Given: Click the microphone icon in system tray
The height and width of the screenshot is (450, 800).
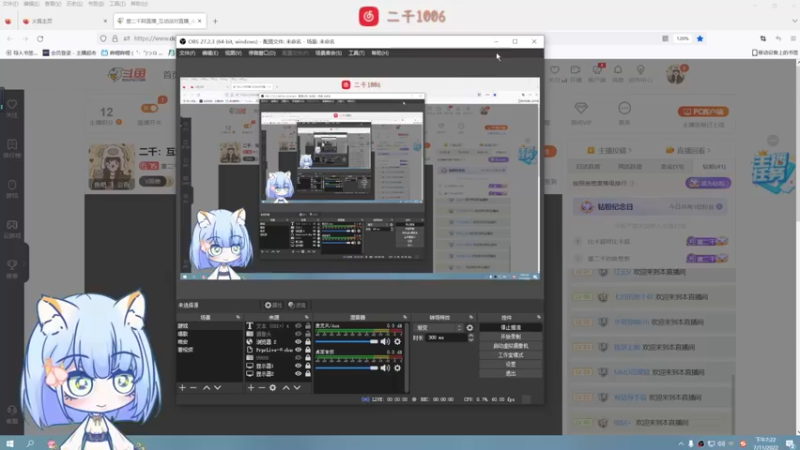Looking at the screenshot, I should (x=691, y=444).
